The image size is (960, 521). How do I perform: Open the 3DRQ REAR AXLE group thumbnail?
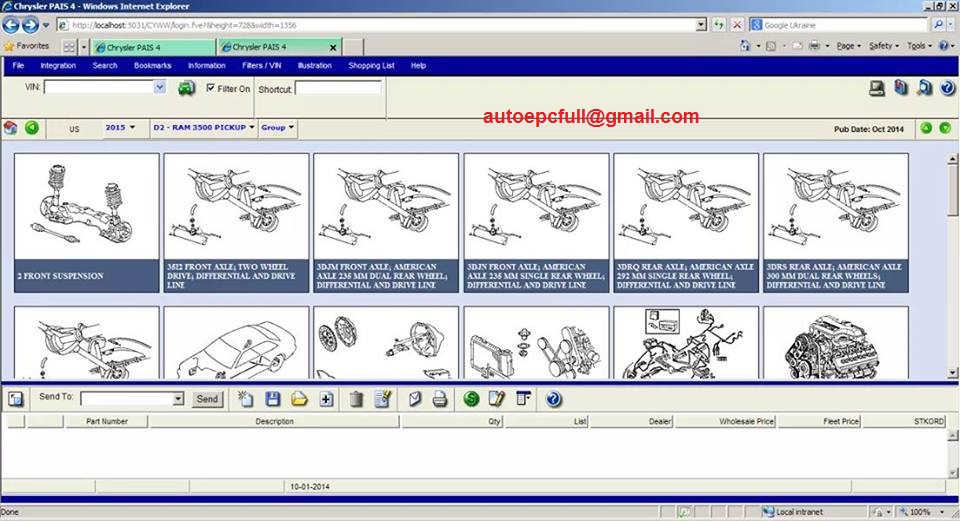686,223
